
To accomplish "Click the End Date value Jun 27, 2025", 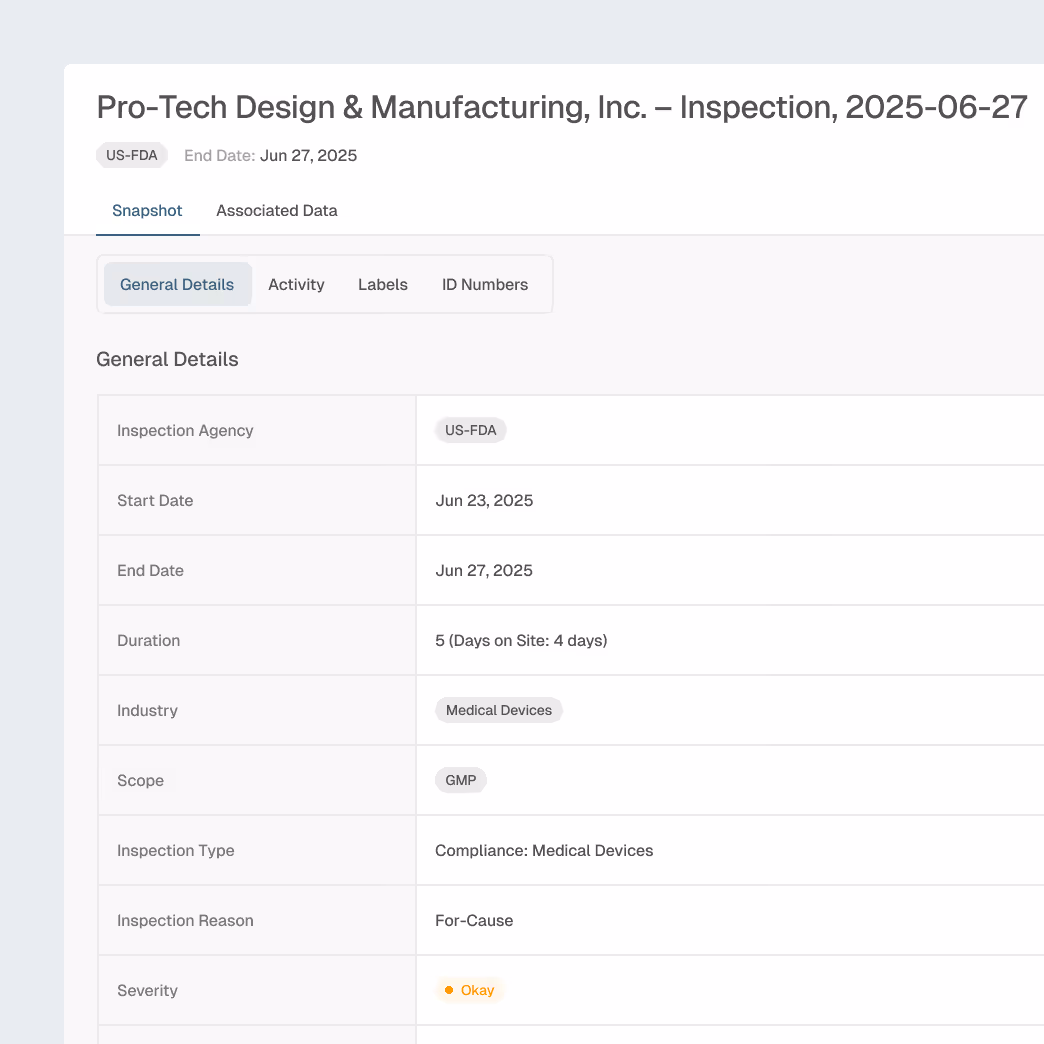I will click(x=484, y=570).
